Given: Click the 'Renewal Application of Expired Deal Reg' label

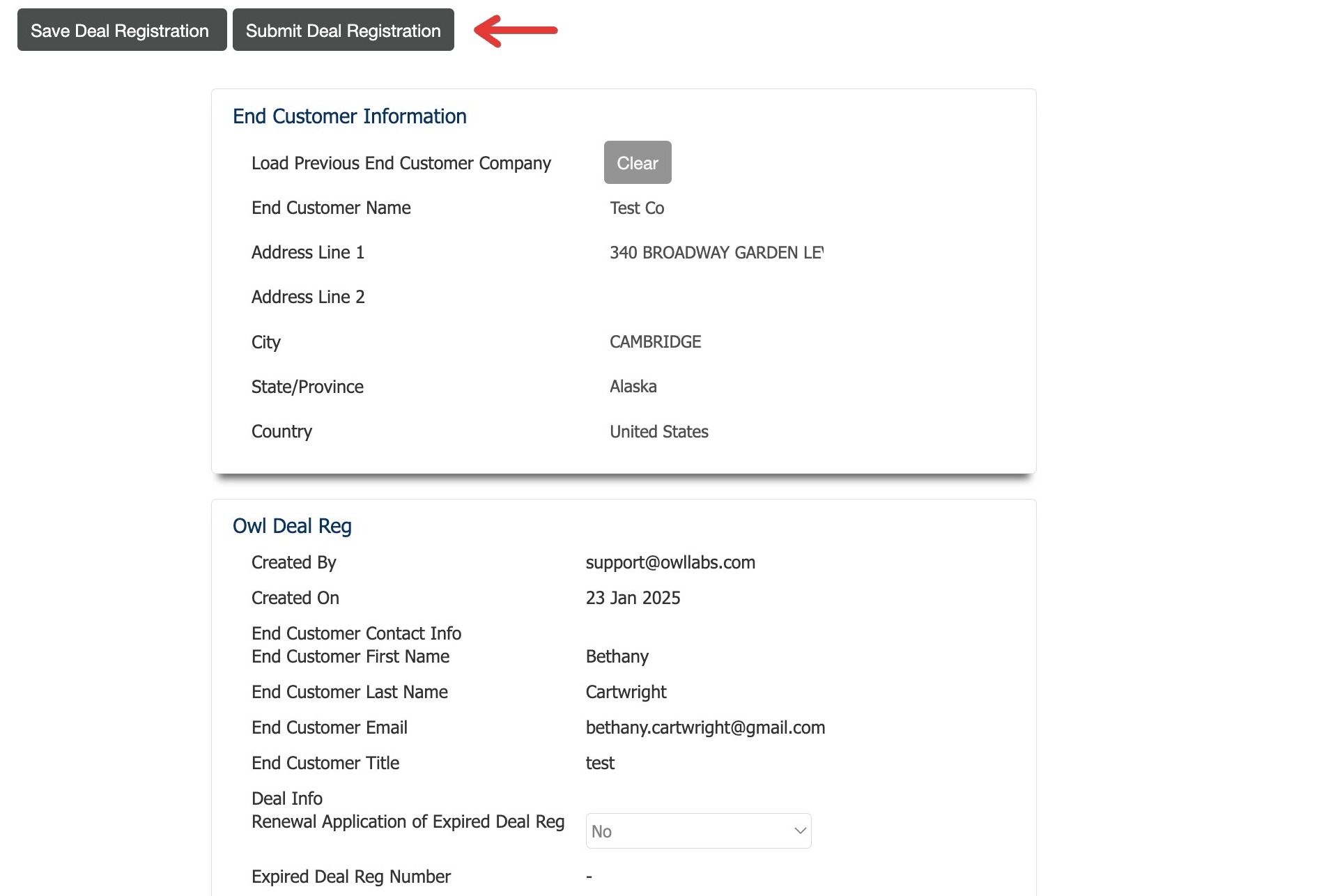Looking at the screenshot, I should (x=408, y=821).
